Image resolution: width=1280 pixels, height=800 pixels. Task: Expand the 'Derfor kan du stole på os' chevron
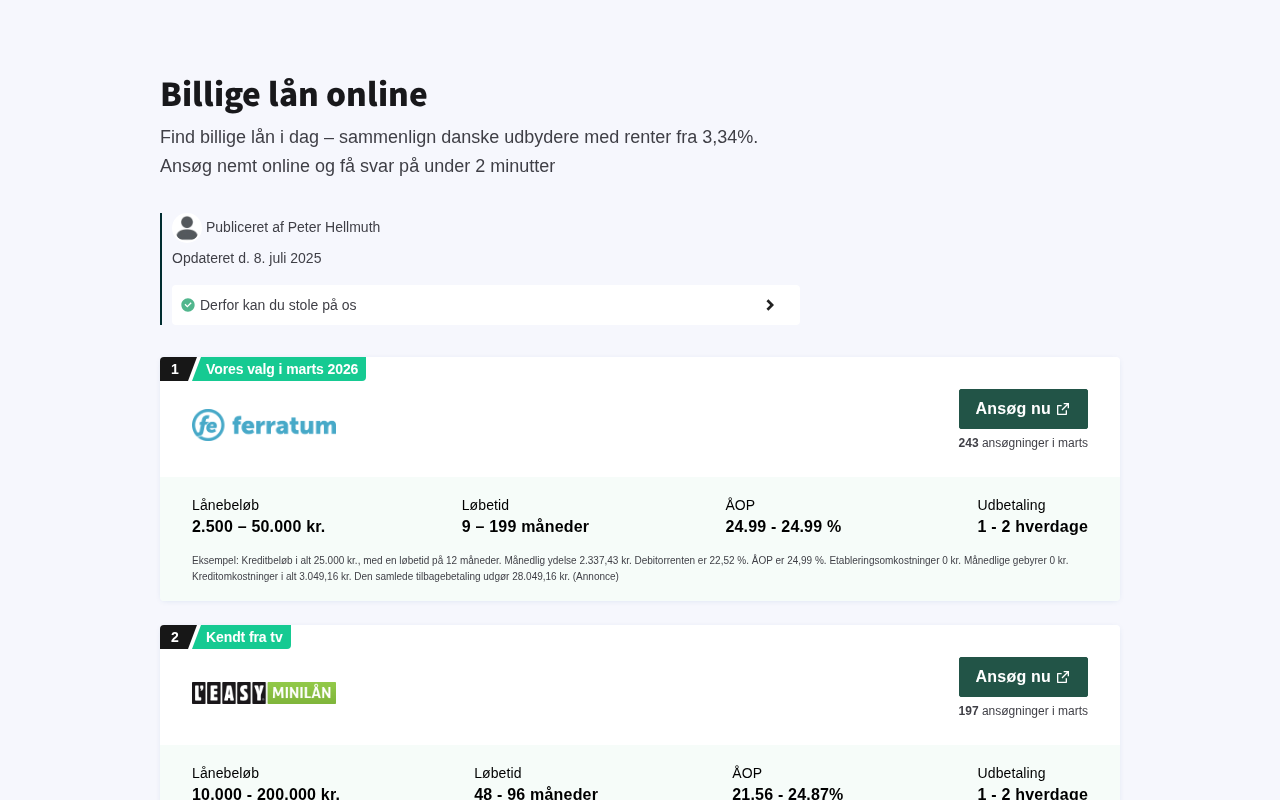[x=769, y=305]
